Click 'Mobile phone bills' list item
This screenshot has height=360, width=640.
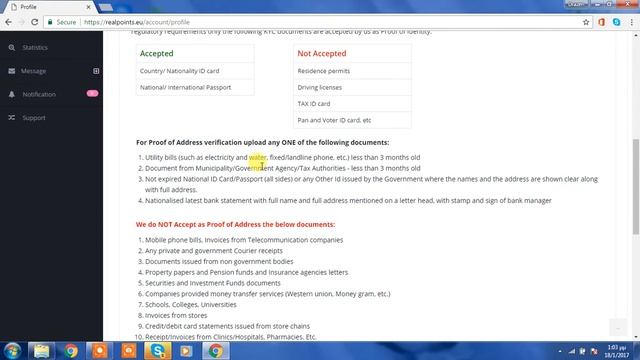tap(244, 240)
